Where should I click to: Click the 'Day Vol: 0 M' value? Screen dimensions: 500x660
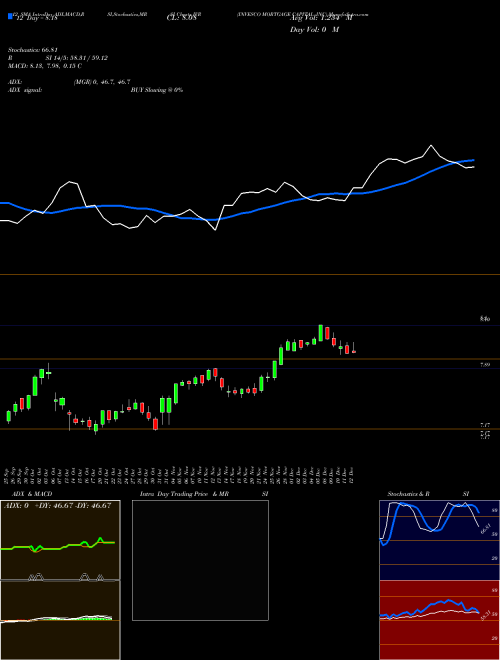pyautogui.click(x=314, y=30)
